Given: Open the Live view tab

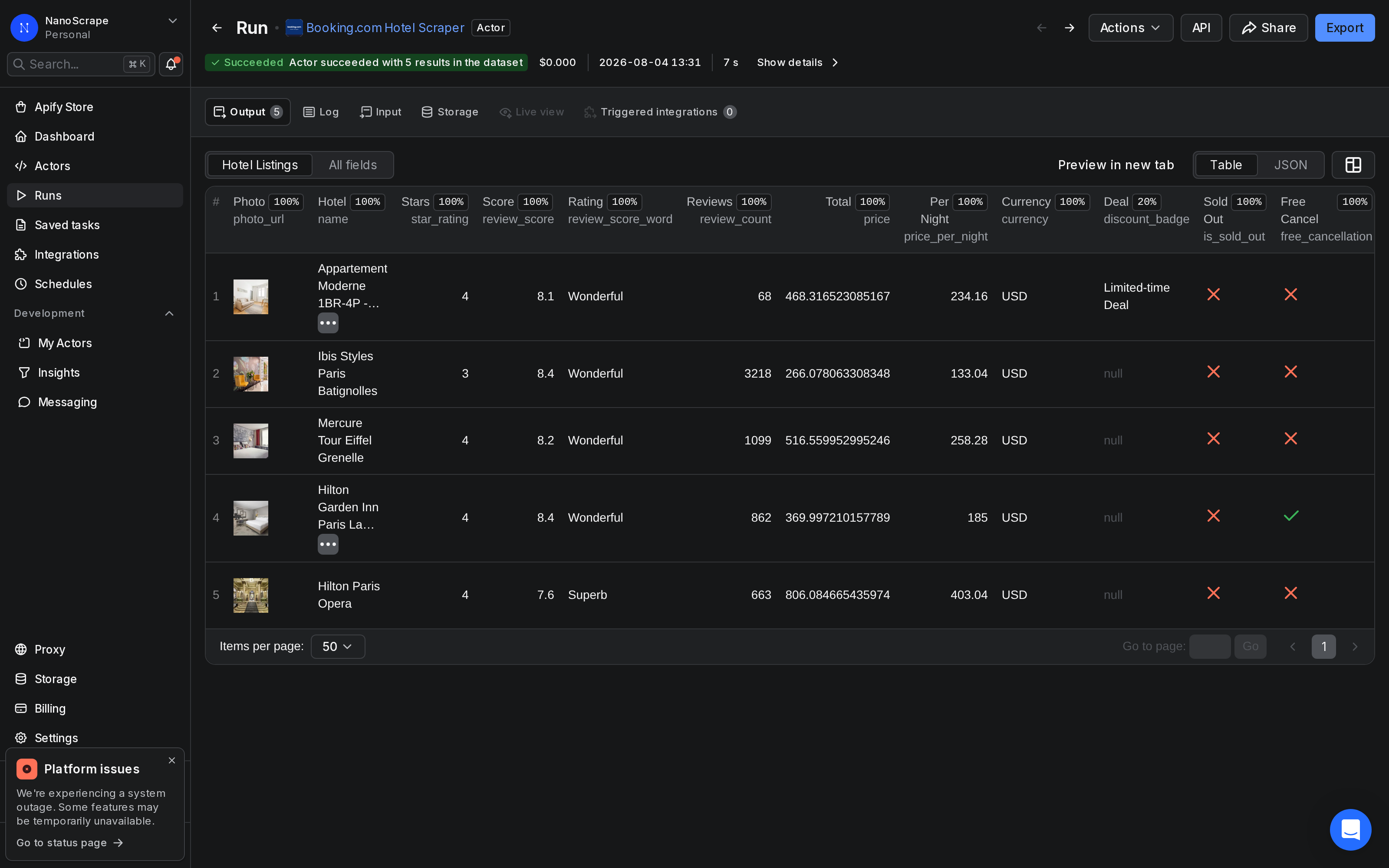Looking at the screenshot, I should pos(531,112).
